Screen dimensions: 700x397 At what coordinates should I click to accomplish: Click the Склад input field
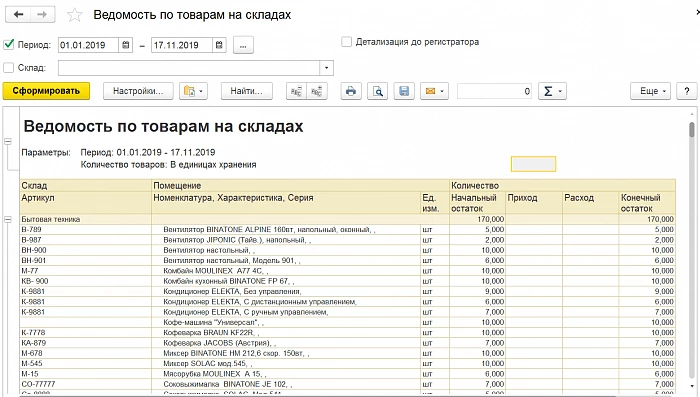[189, 68]
